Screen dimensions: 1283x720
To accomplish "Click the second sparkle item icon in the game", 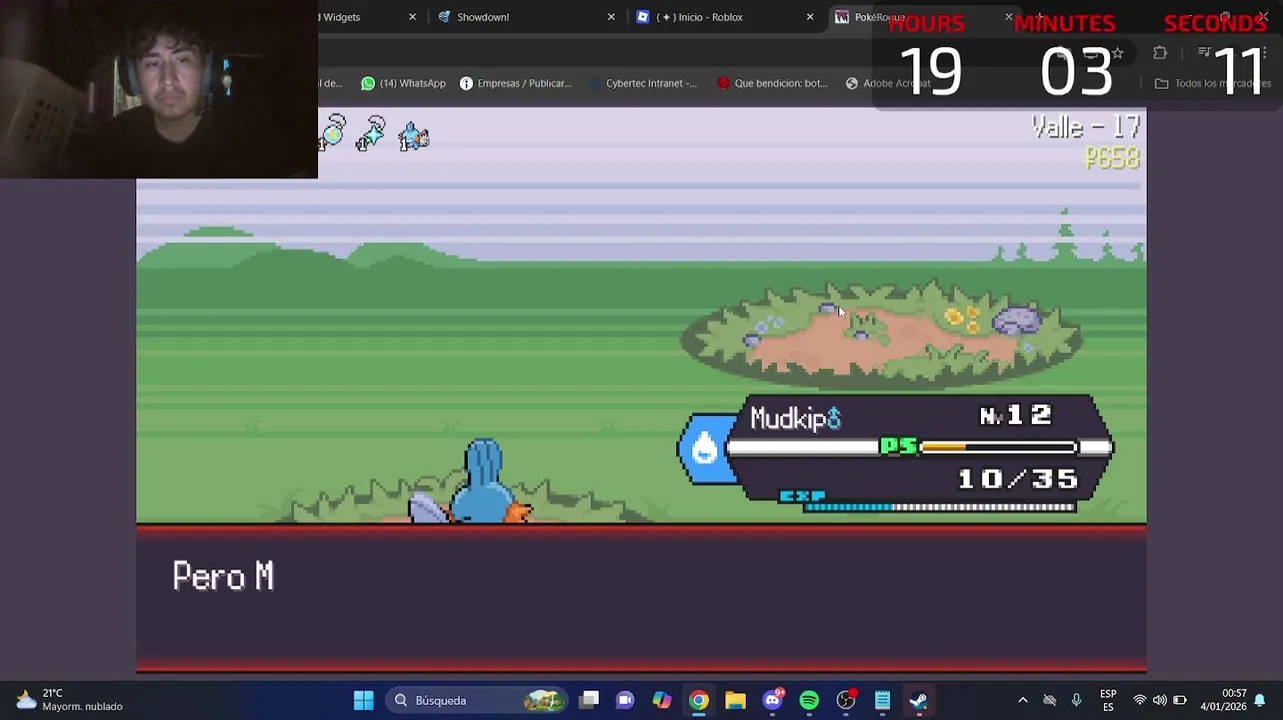I will (371, 133).
